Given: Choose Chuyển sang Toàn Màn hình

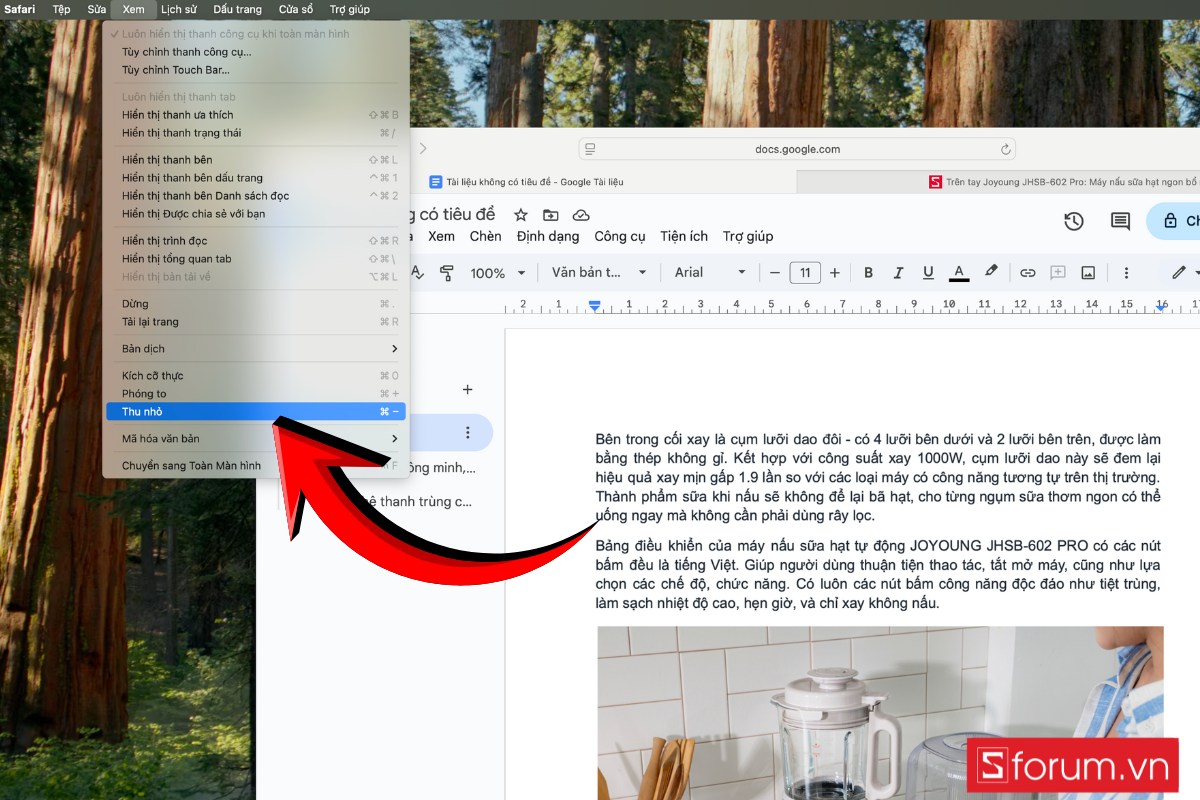Looking at the screenshot, I should click(x=256, y=465).
